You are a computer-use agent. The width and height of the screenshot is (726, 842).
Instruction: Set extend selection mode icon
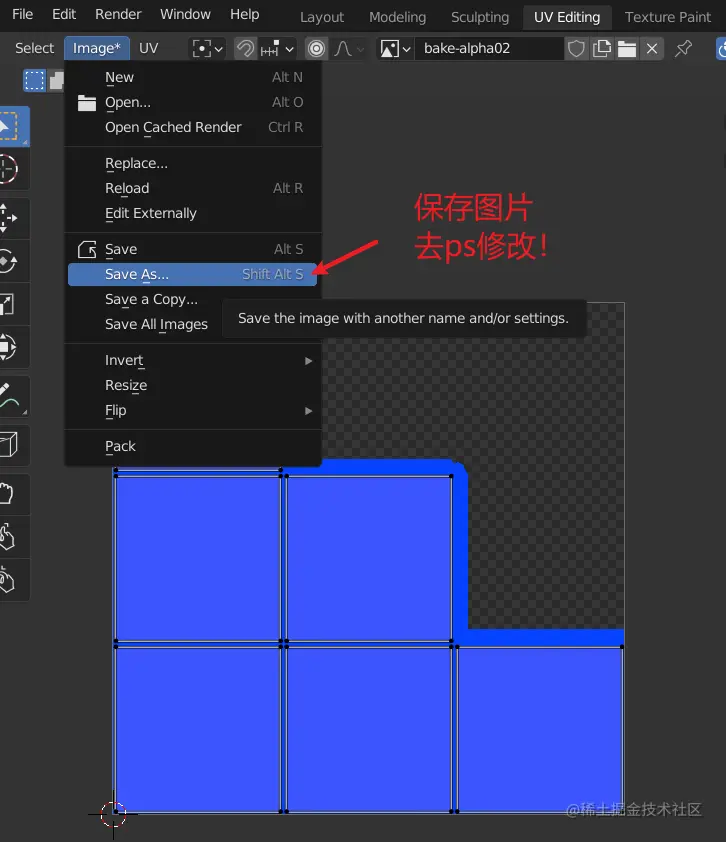click(56, 81)
